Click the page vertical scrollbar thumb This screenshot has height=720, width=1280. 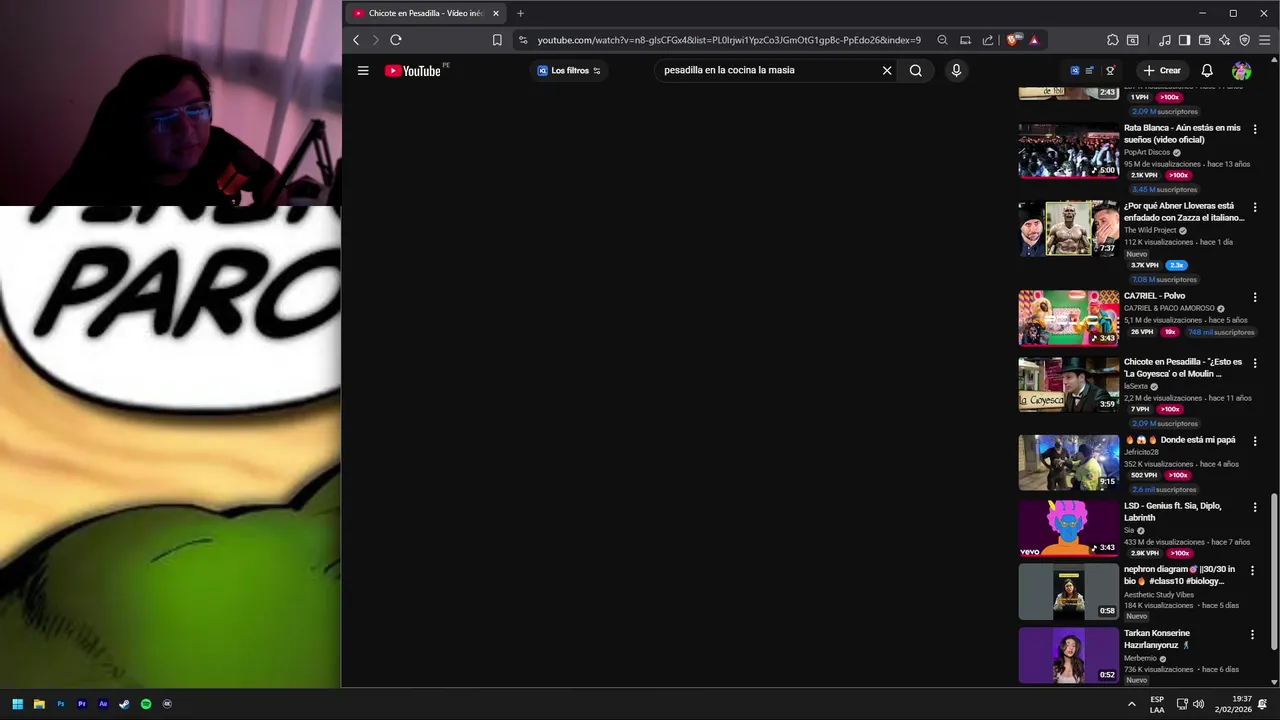point(1274,572)
